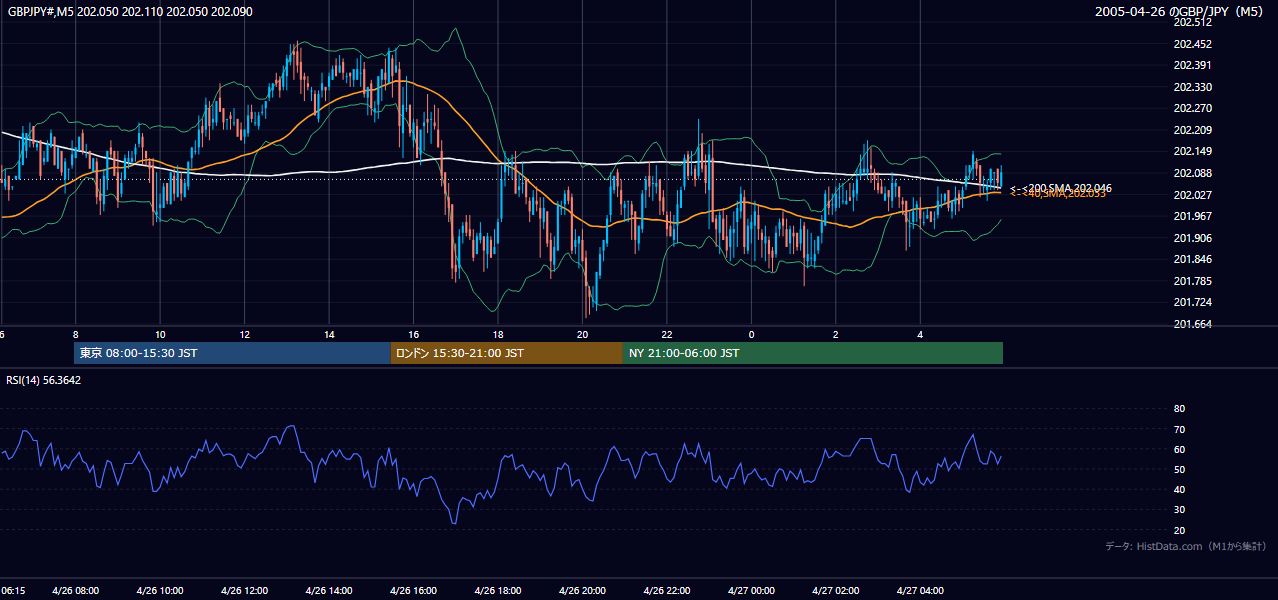Screen dimensions: 1278x600
Task: Click the 200 SMA 202.046 line label
Action: click(1061, 188)
